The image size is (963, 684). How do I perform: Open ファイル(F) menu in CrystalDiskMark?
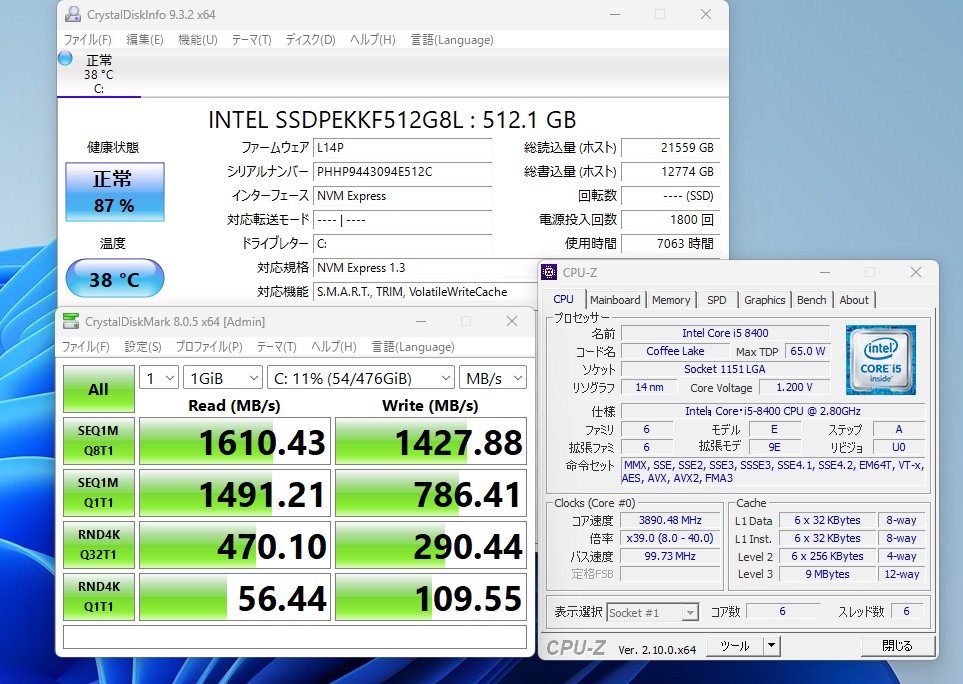tap(86, 347)
